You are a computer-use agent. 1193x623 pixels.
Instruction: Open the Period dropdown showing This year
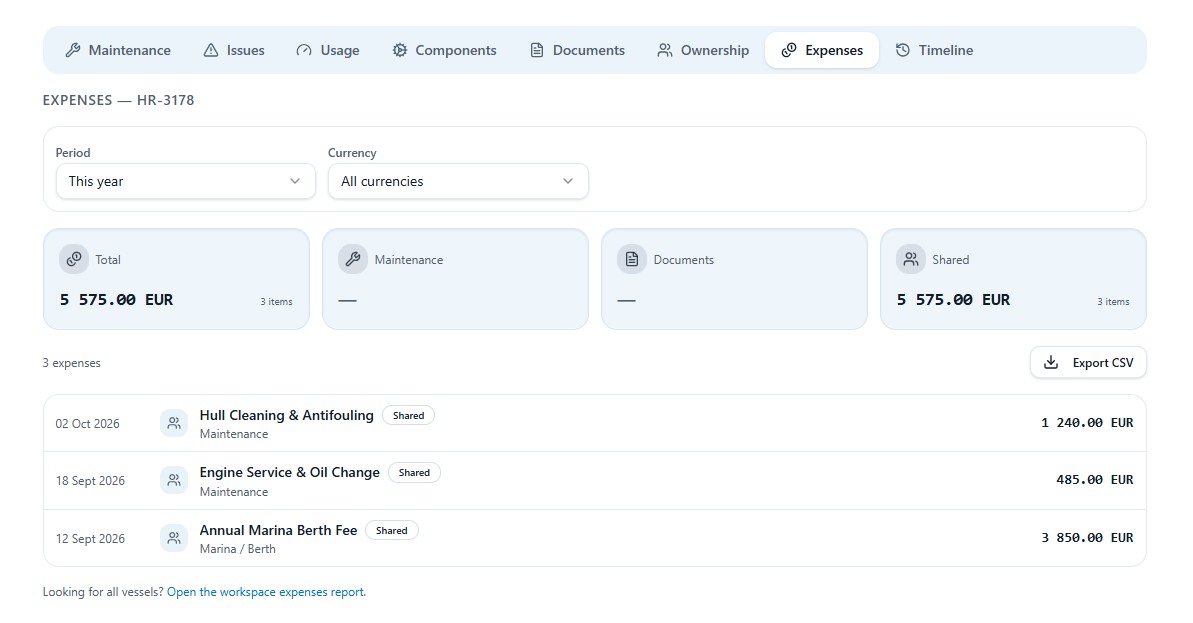[x=186, y=181]
